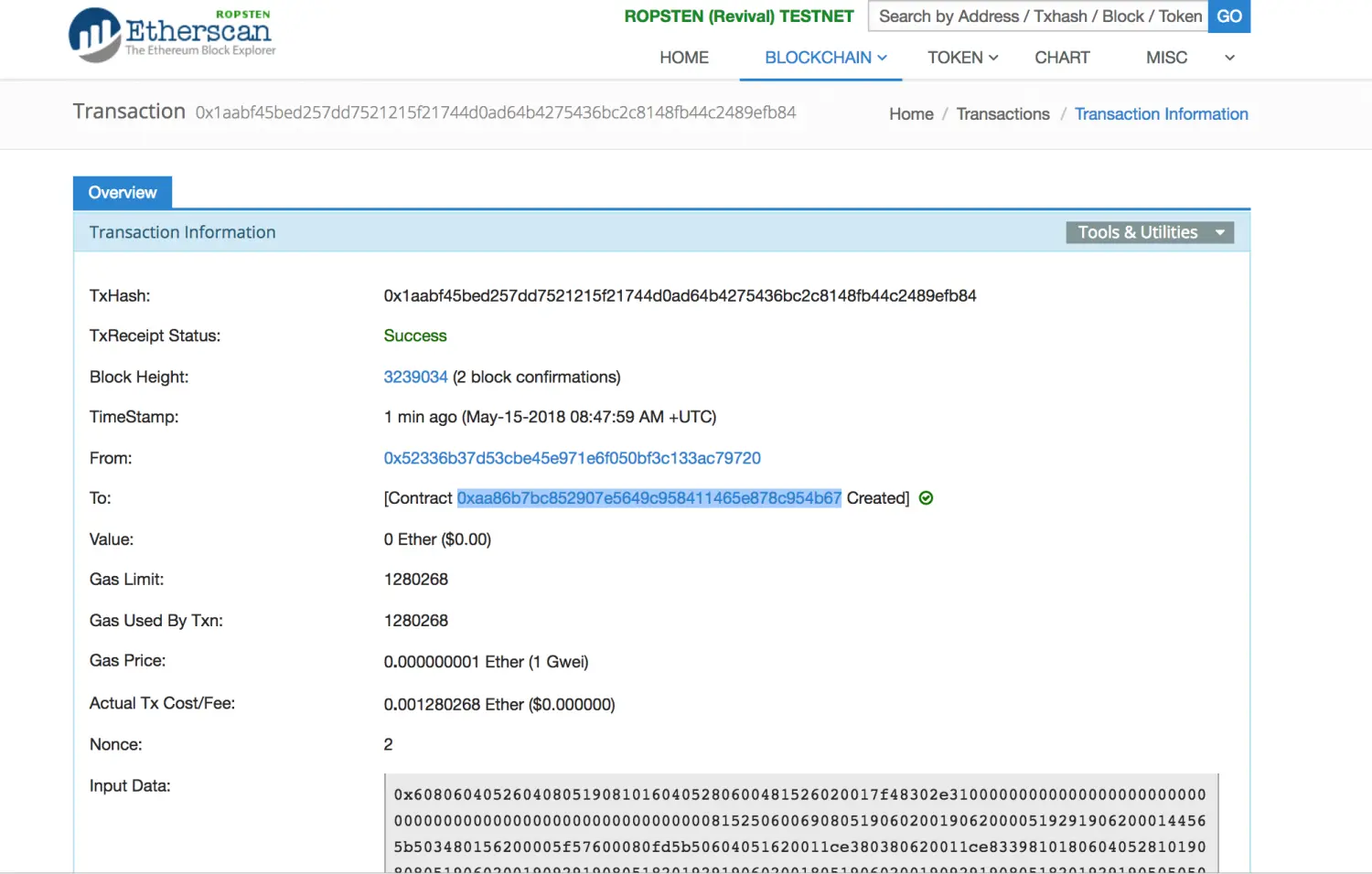Click the 0 Ether ($0.00) value
This screenshot has width=1372, height=874.
[437, 539]
